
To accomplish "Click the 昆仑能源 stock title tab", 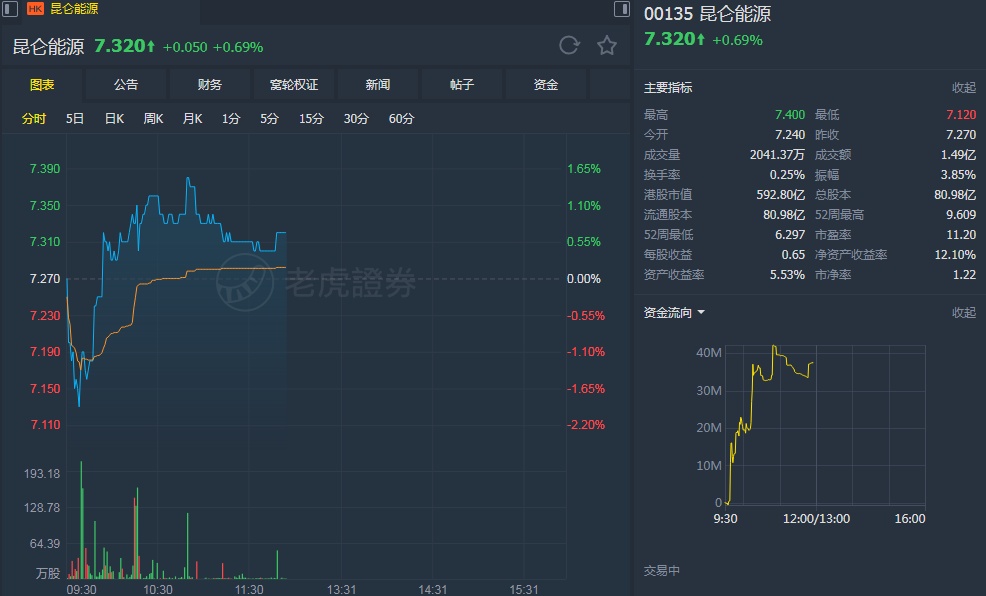I will tap(75, 8).
